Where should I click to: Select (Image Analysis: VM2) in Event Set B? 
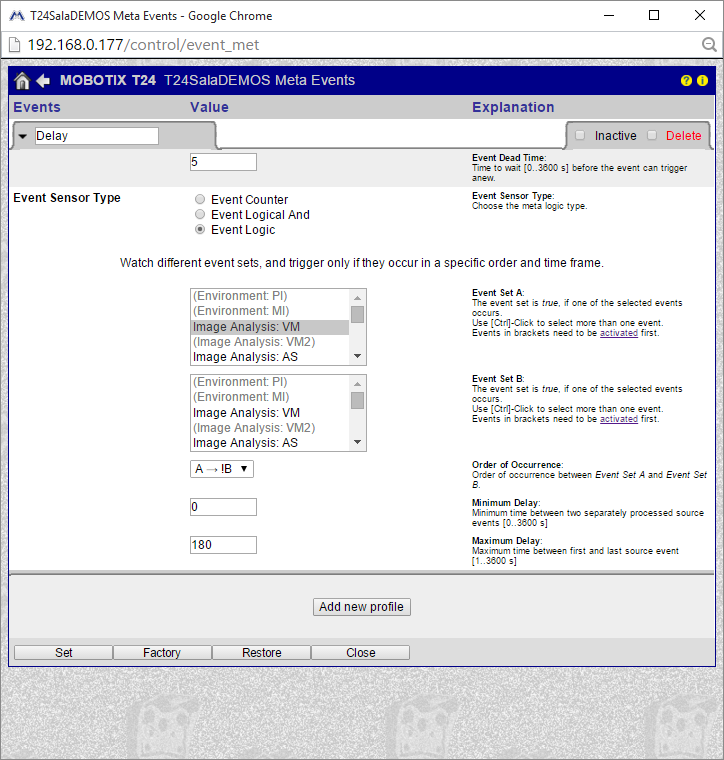coord(270,428)
